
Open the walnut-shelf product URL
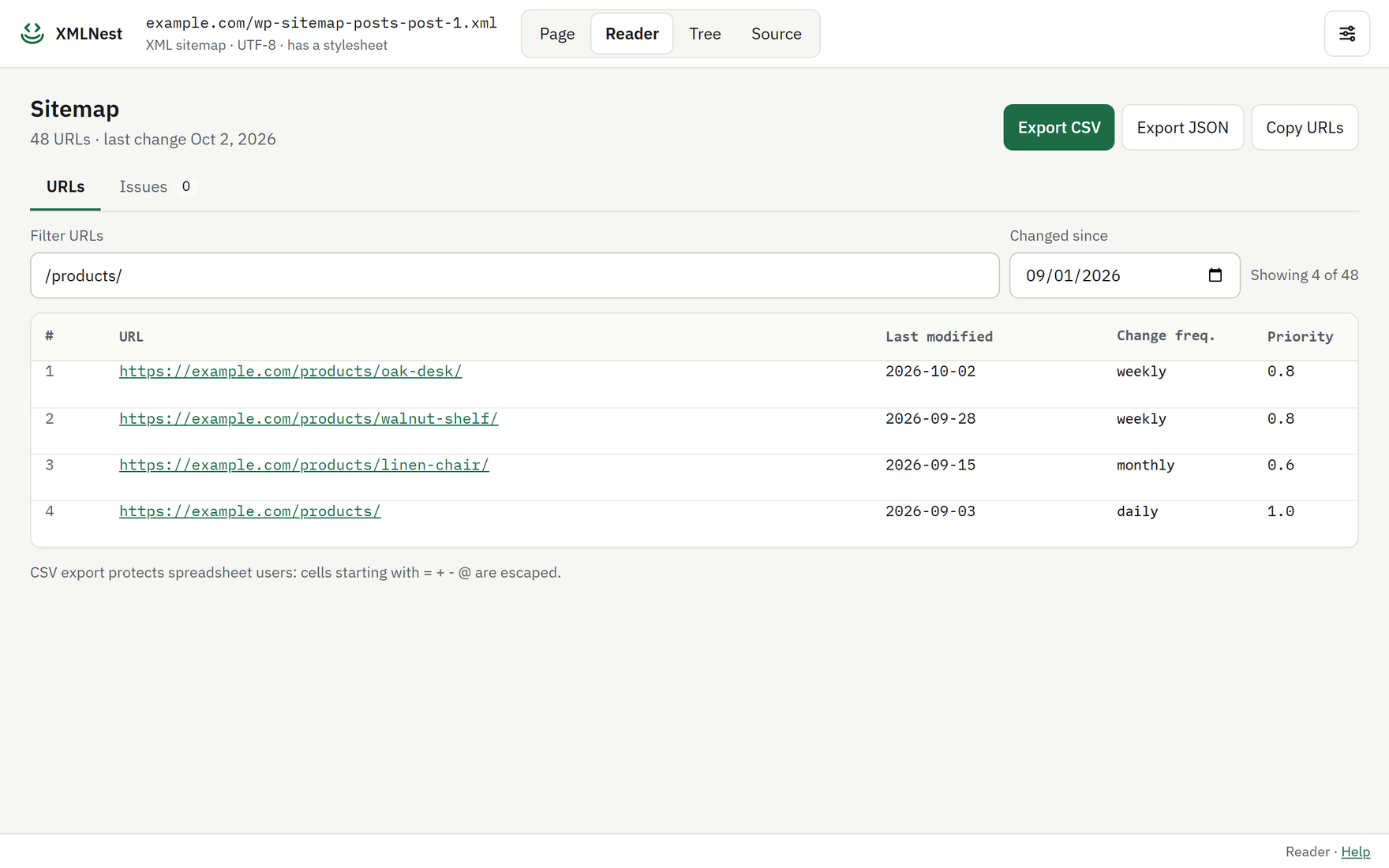pyautogui.click(x=309, y=419)
